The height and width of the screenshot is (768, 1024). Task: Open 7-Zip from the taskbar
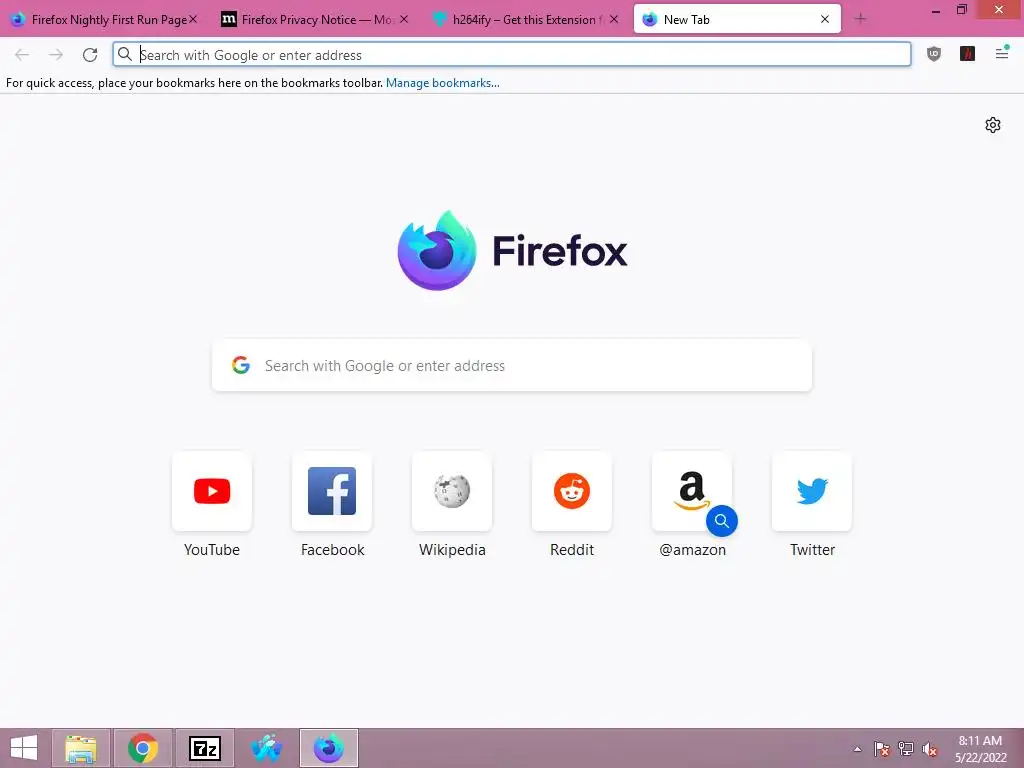[x=204, y=748]
